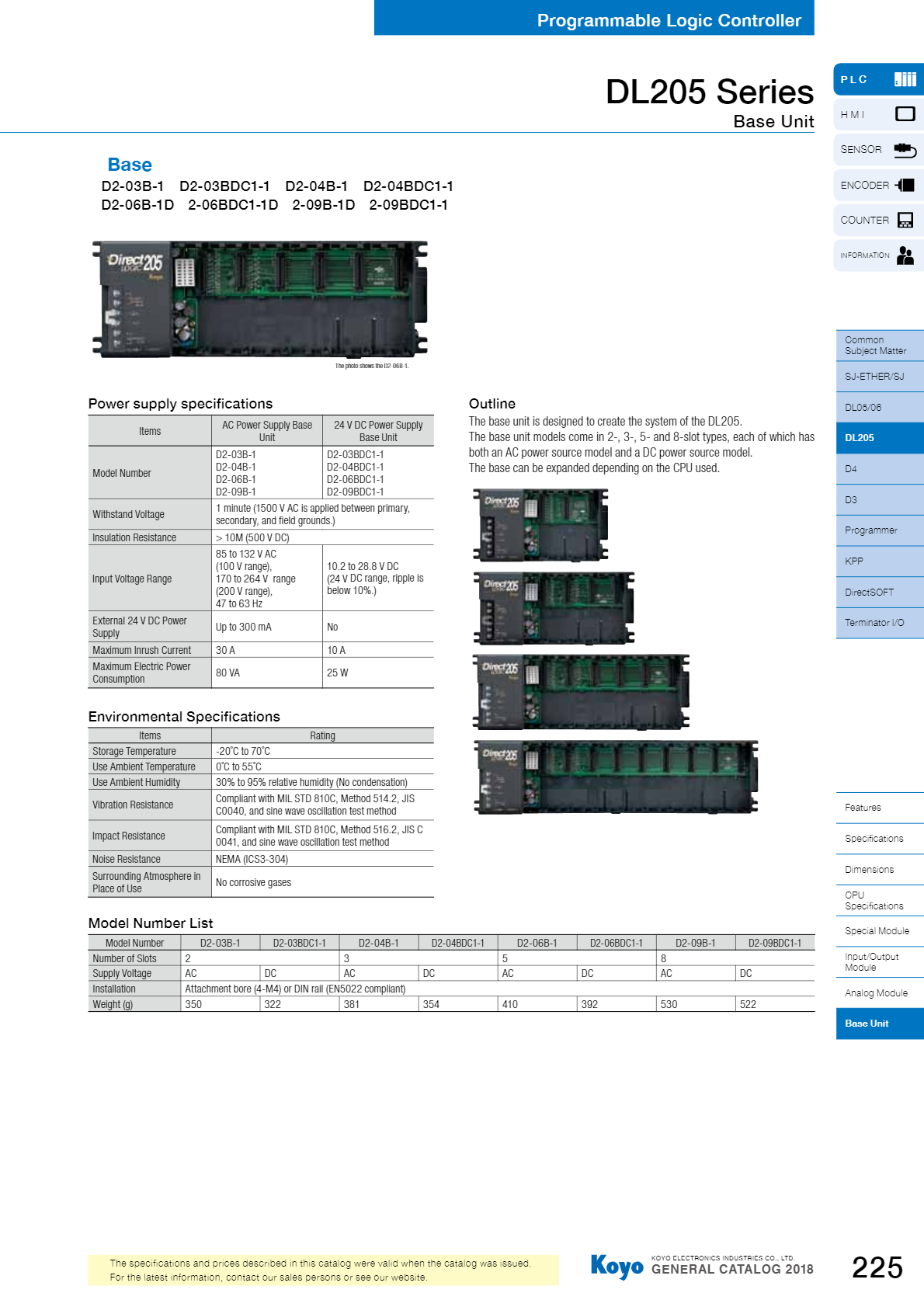Open the COUNTER category tab

[x=878, y=220]
